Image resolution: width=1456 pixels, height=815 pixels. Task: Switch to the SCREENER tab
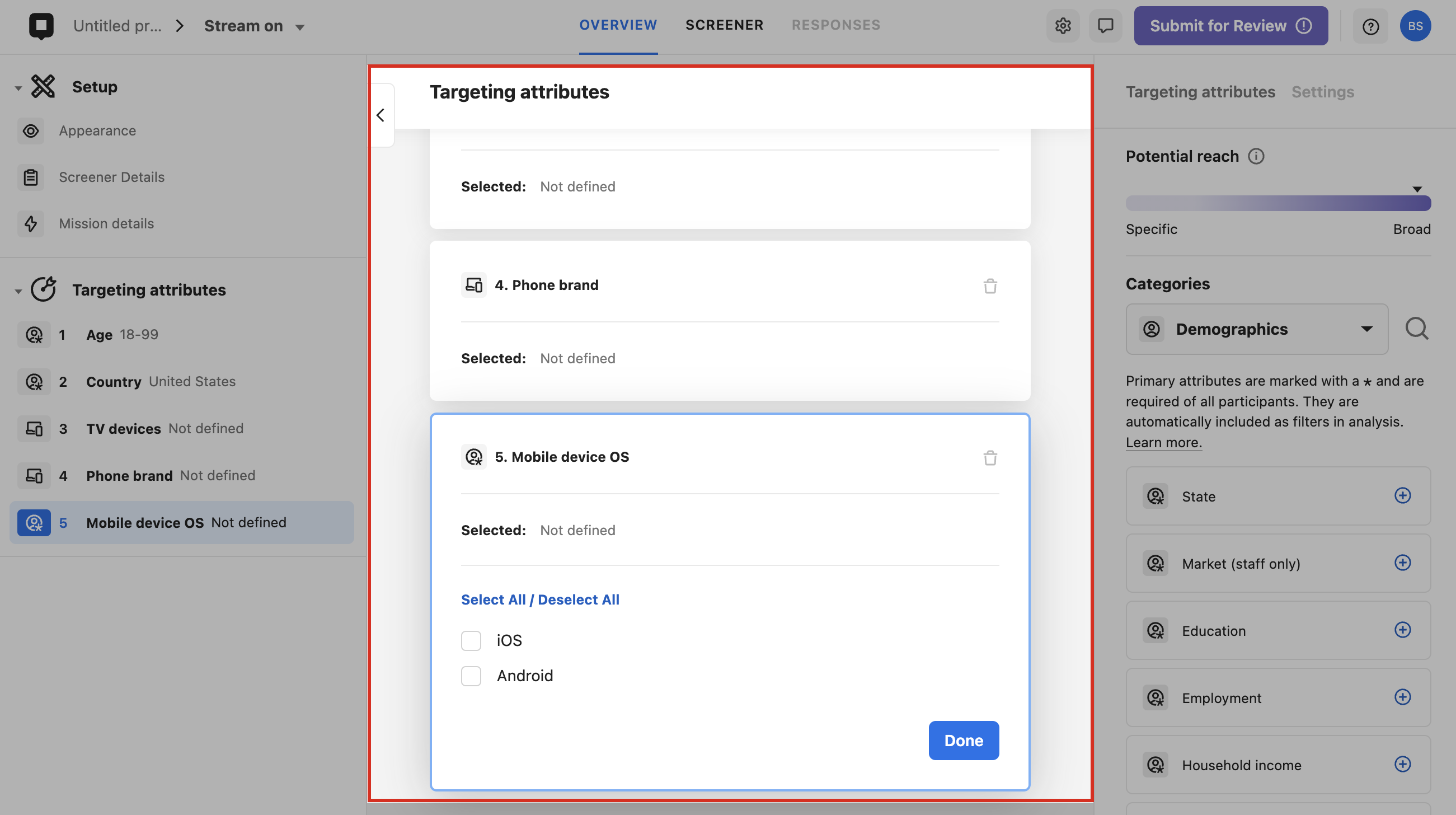tap(724, 25)
